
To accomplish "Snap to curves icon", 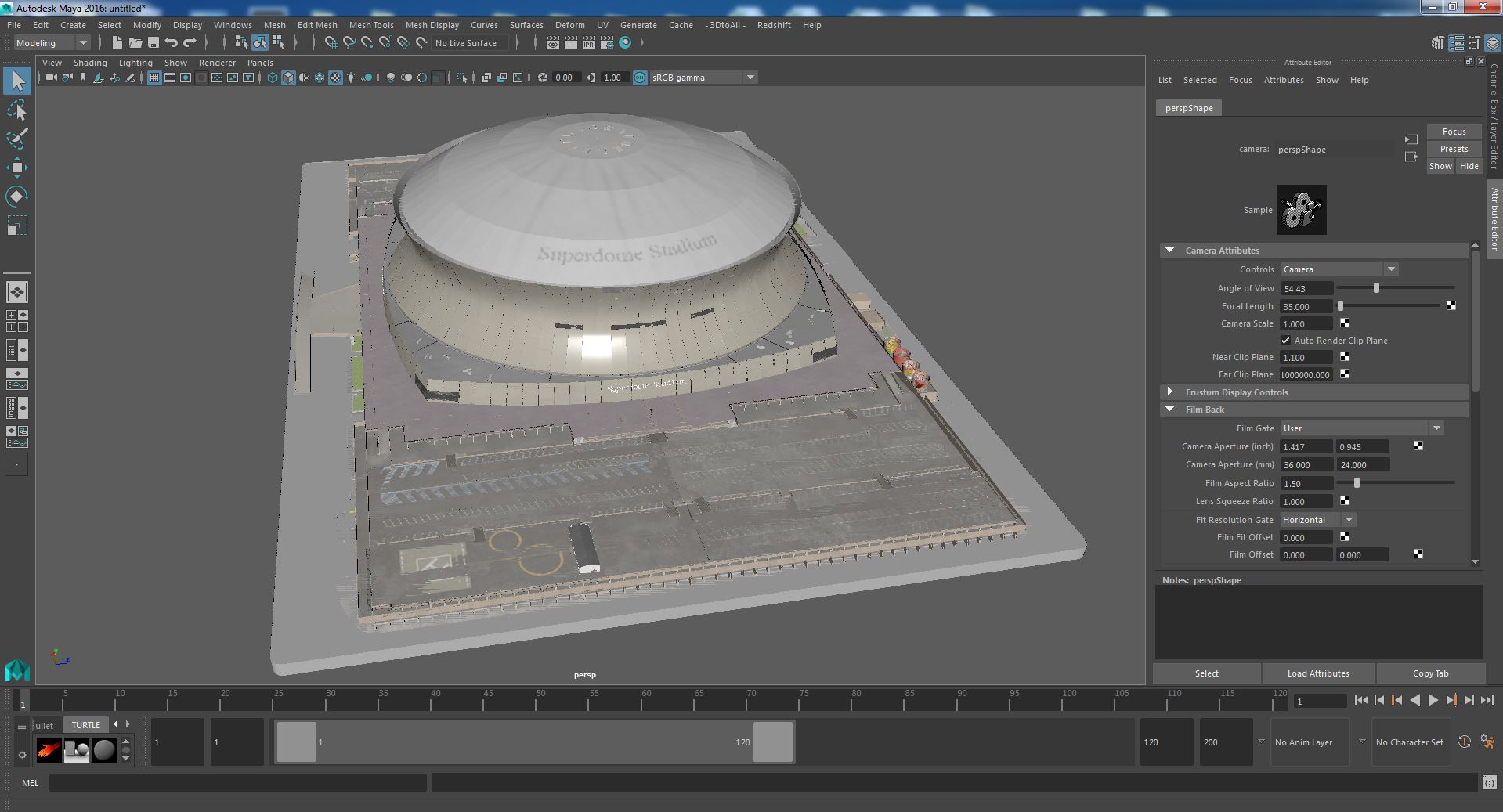I will pyautogui.click(x=349, y=43).
